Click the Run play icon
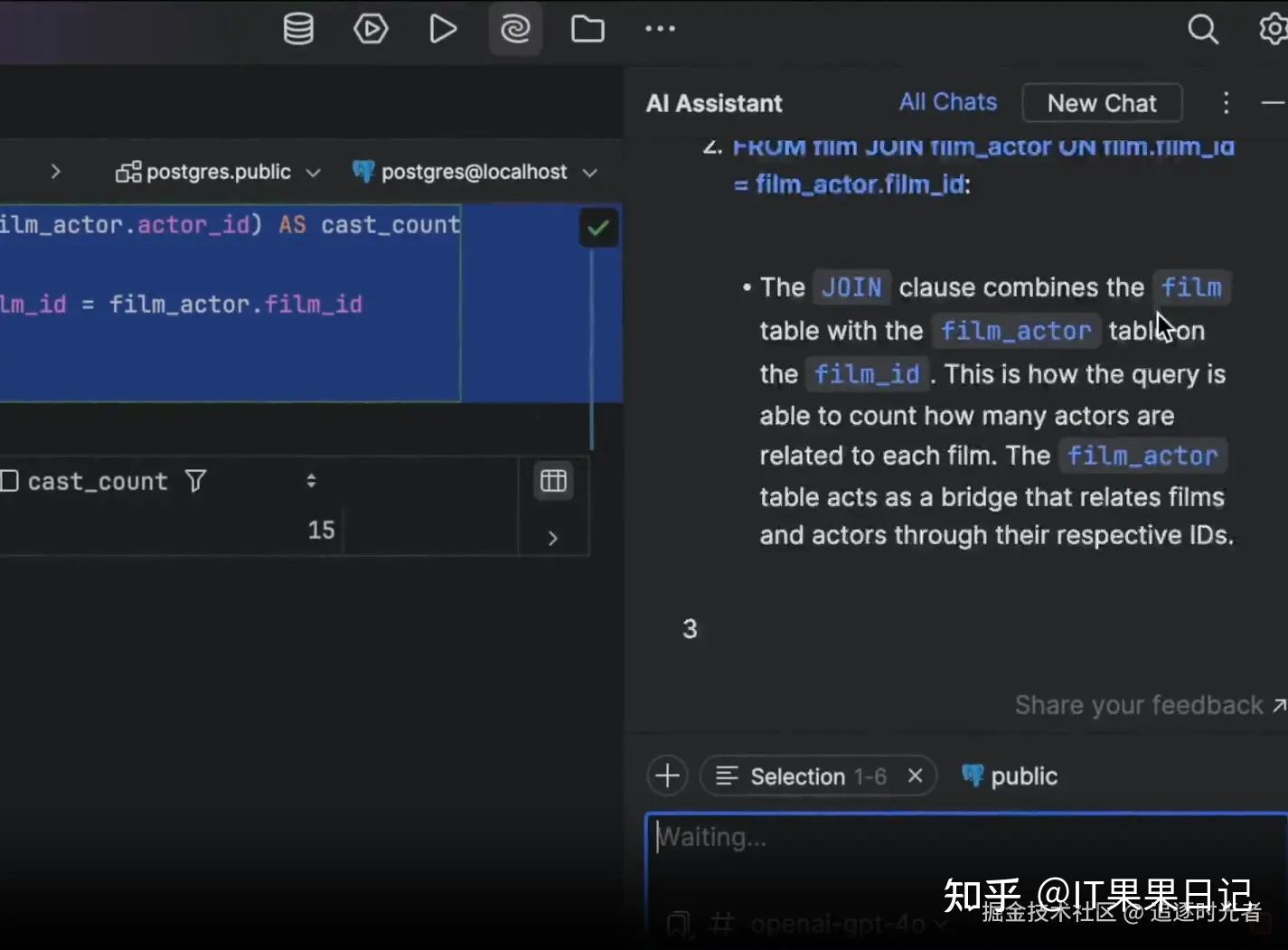This screenshot has width=1288, height=950. [442, 29]
